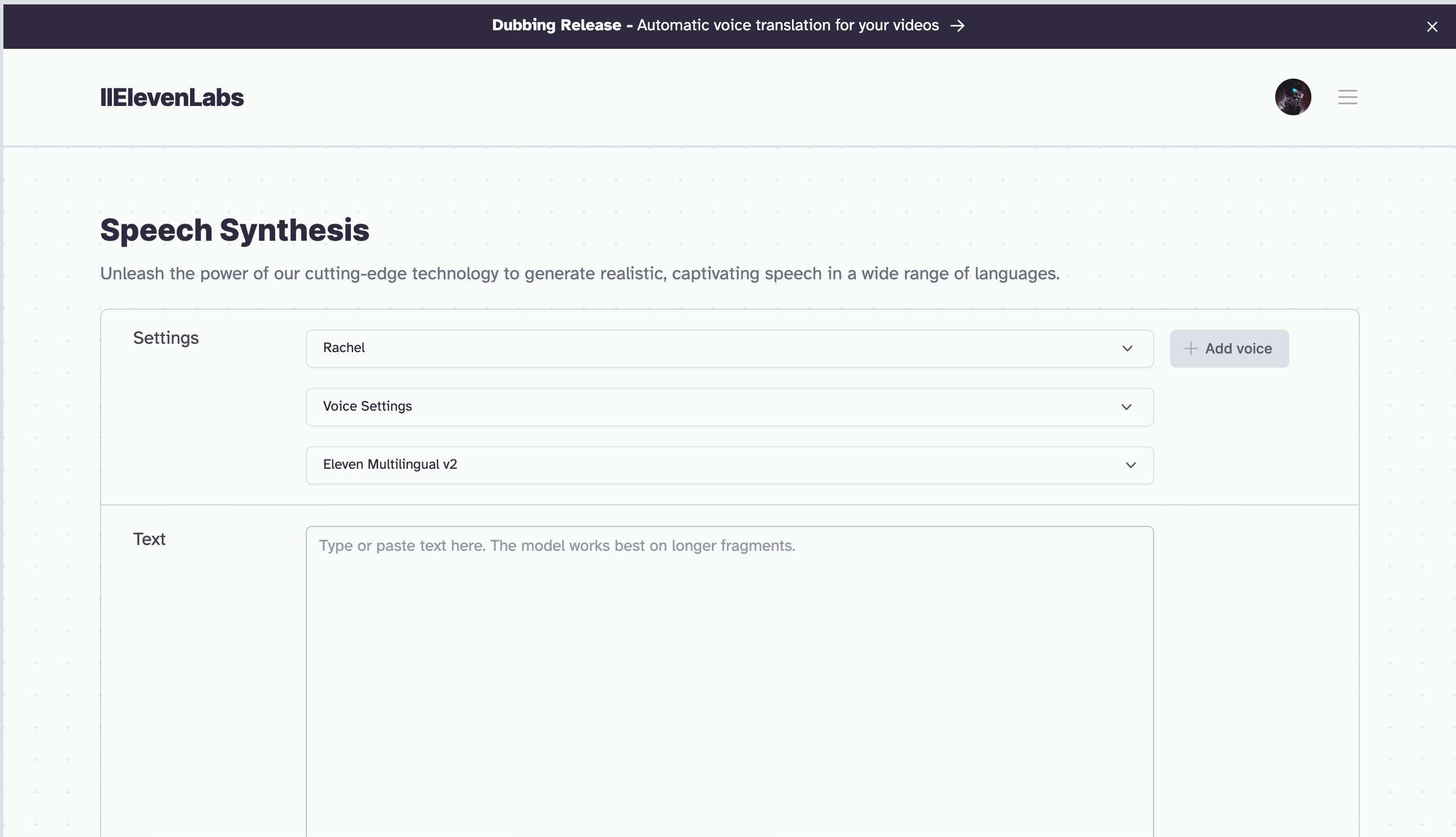Click the Text section label
The image size is (1456, 837).
coord(149,539)
